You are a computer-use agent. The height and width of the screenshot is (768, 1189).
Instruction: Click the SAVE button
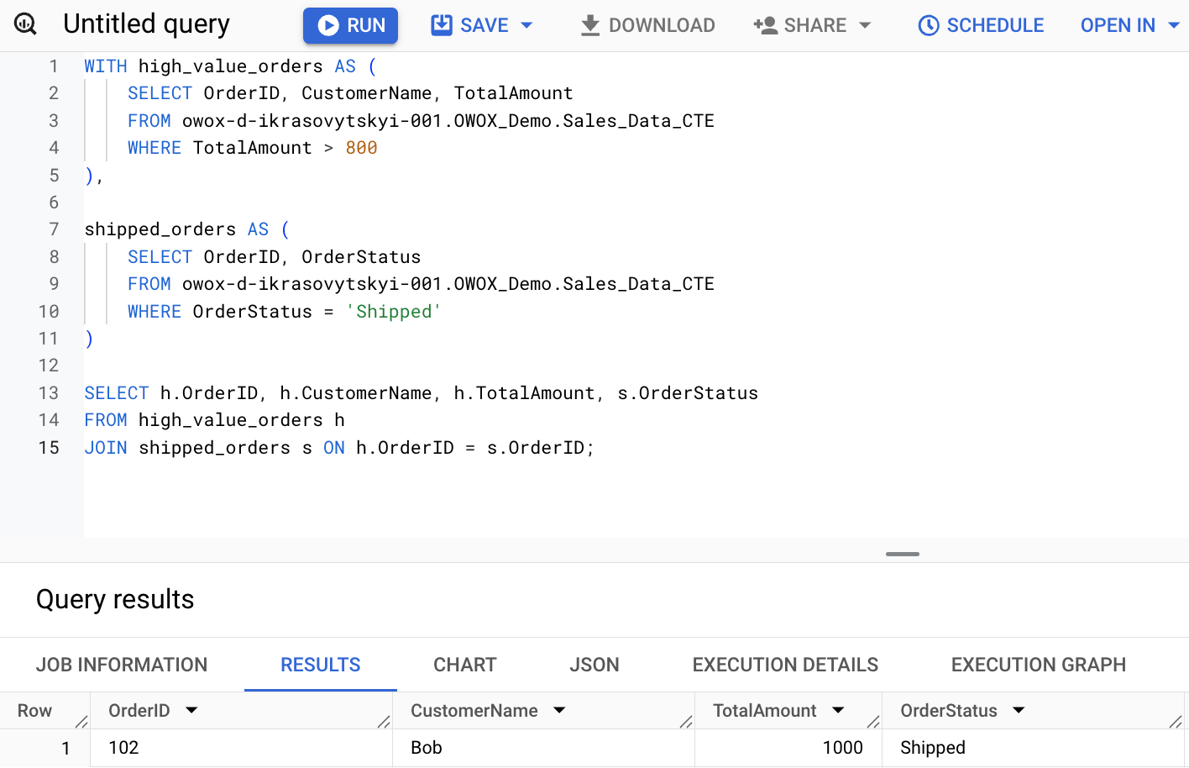tap(470, 26)
